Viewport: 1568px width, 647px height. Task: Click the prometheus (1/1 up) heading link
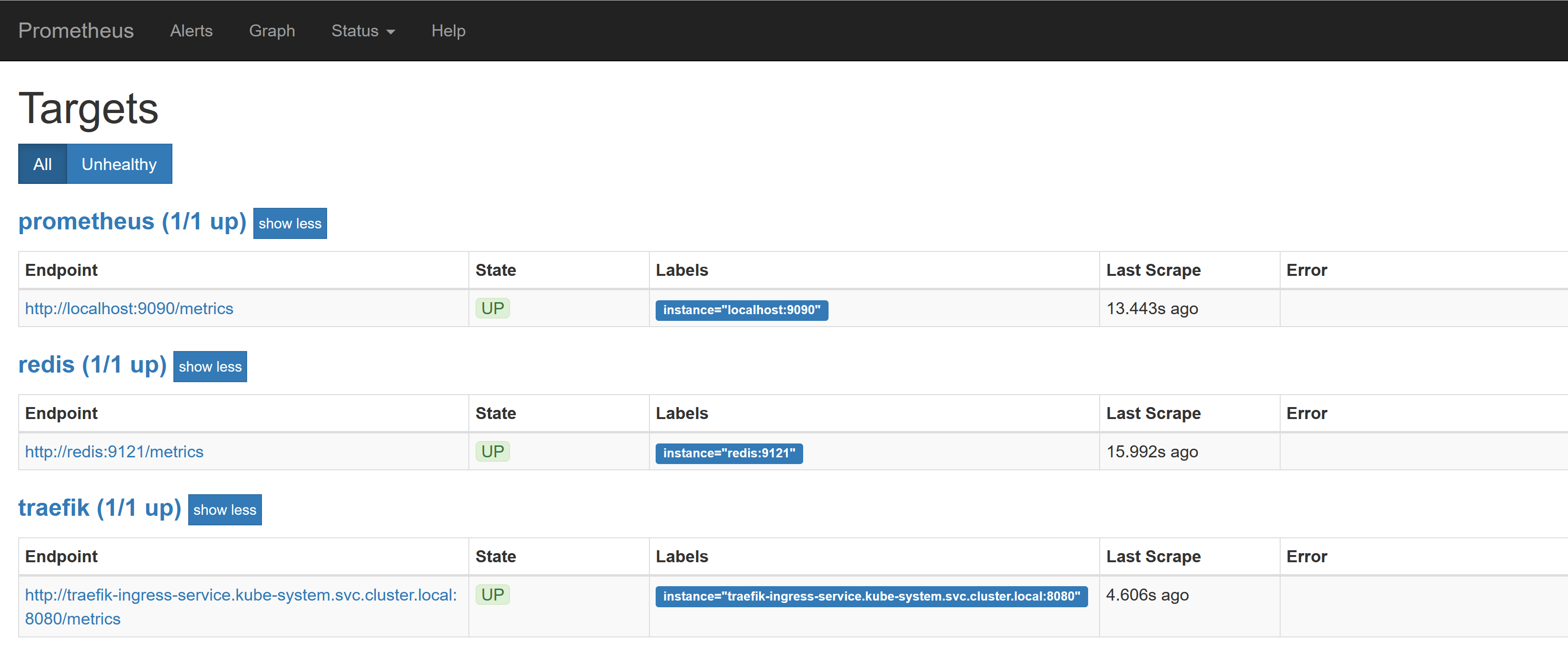[132, 222]
